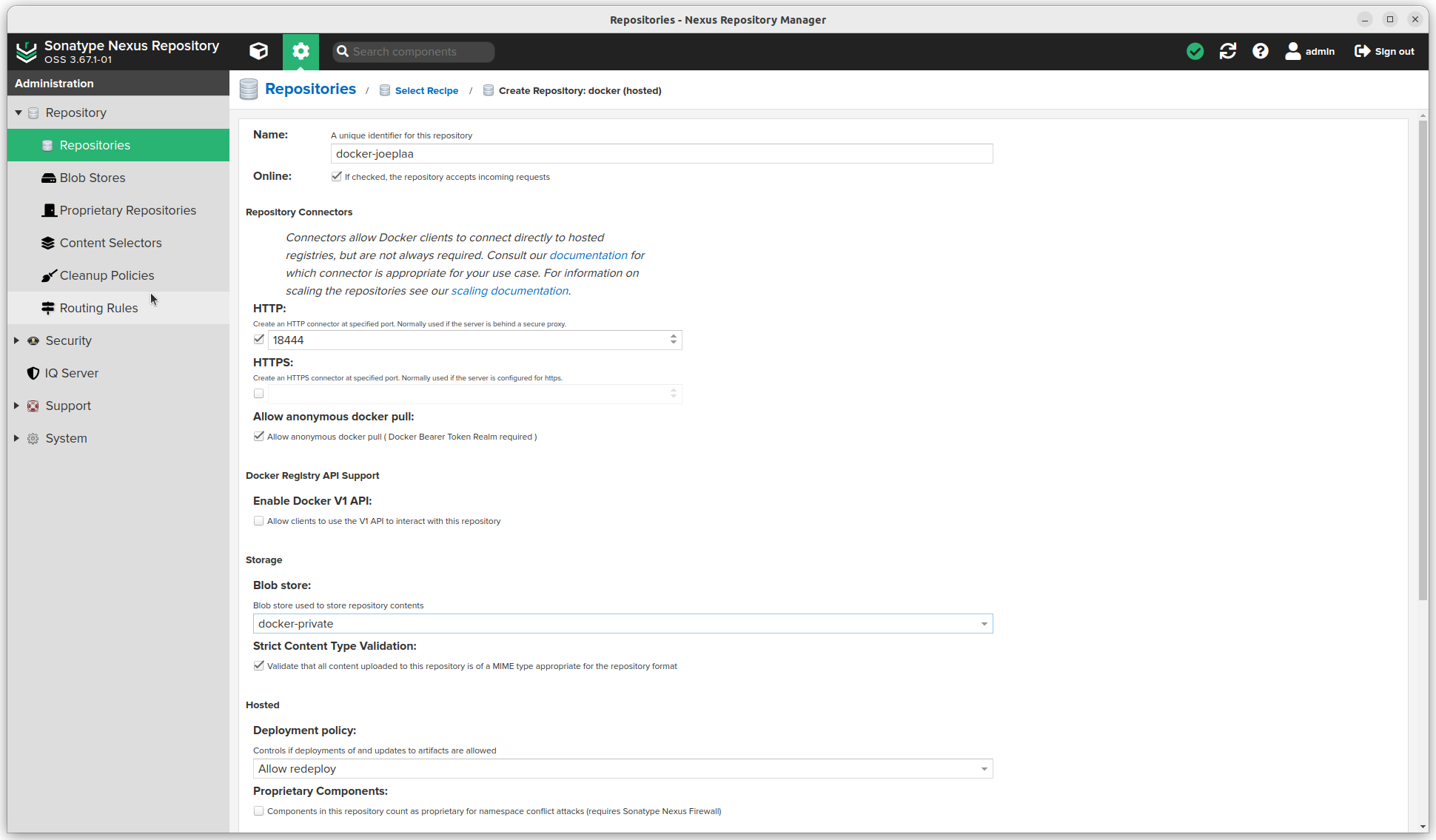Click the scrollbar up arrow
This screenshot has width=1436, height=840.
[1423, 116]
